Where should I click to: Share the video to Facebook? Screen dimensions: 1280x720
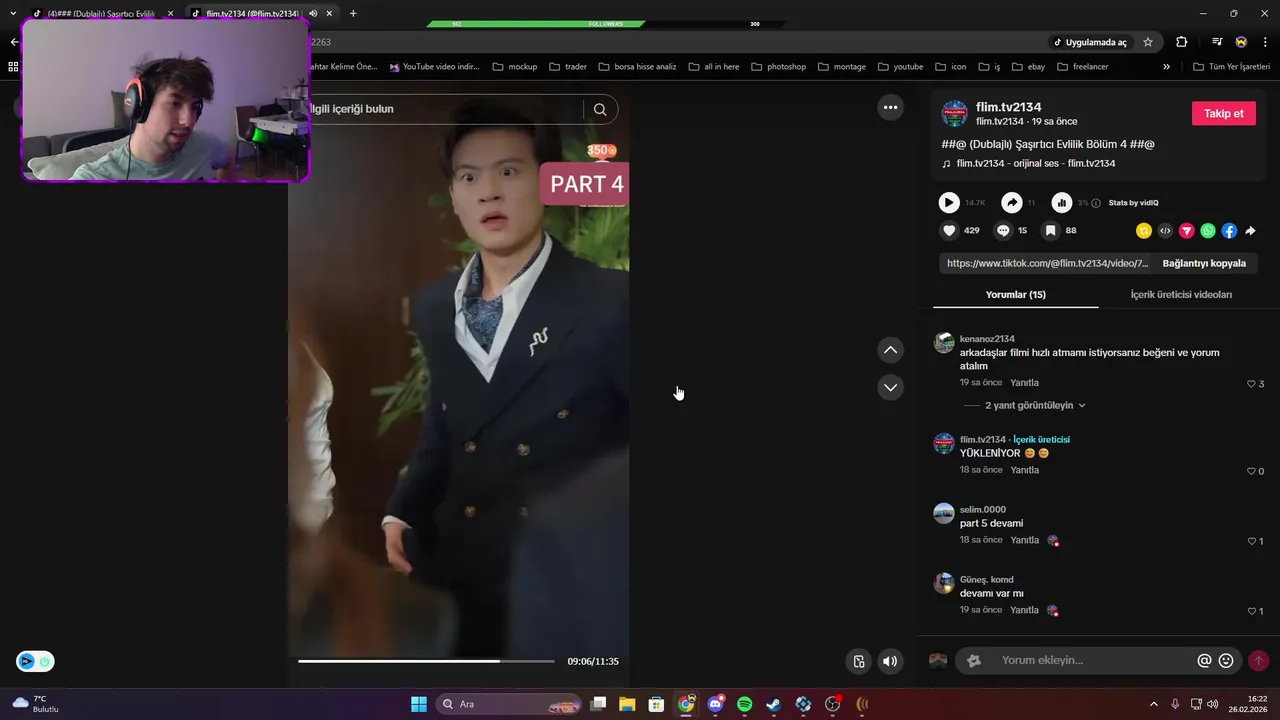click(1229, 231)
